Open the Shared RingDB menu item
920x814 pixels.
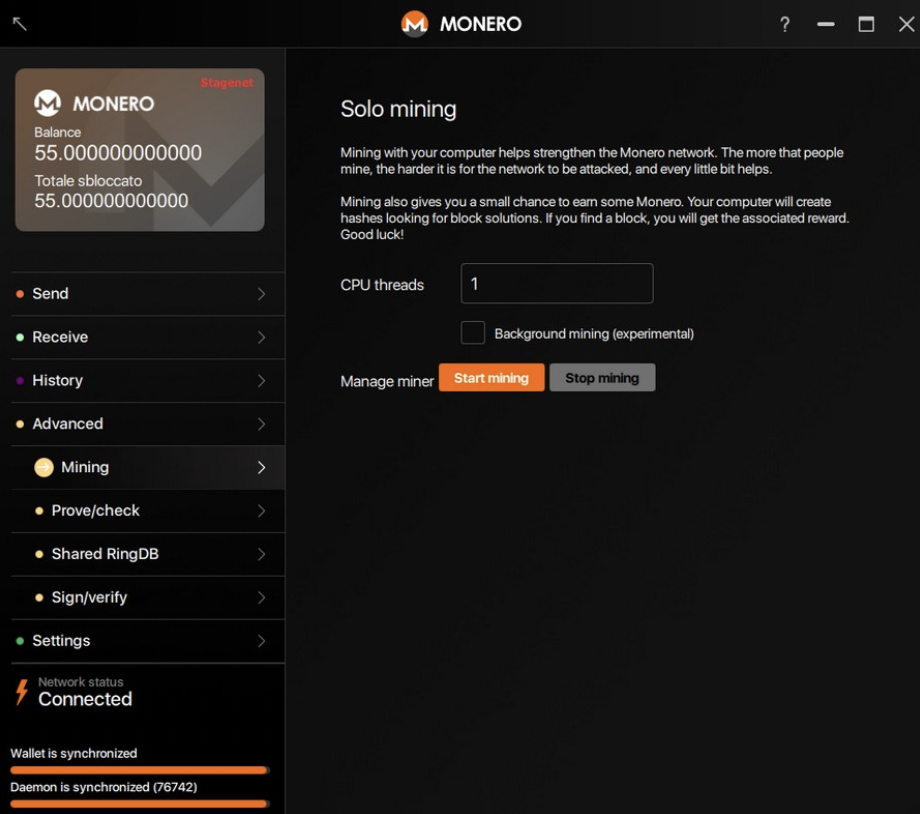click(x=105, y=554)
